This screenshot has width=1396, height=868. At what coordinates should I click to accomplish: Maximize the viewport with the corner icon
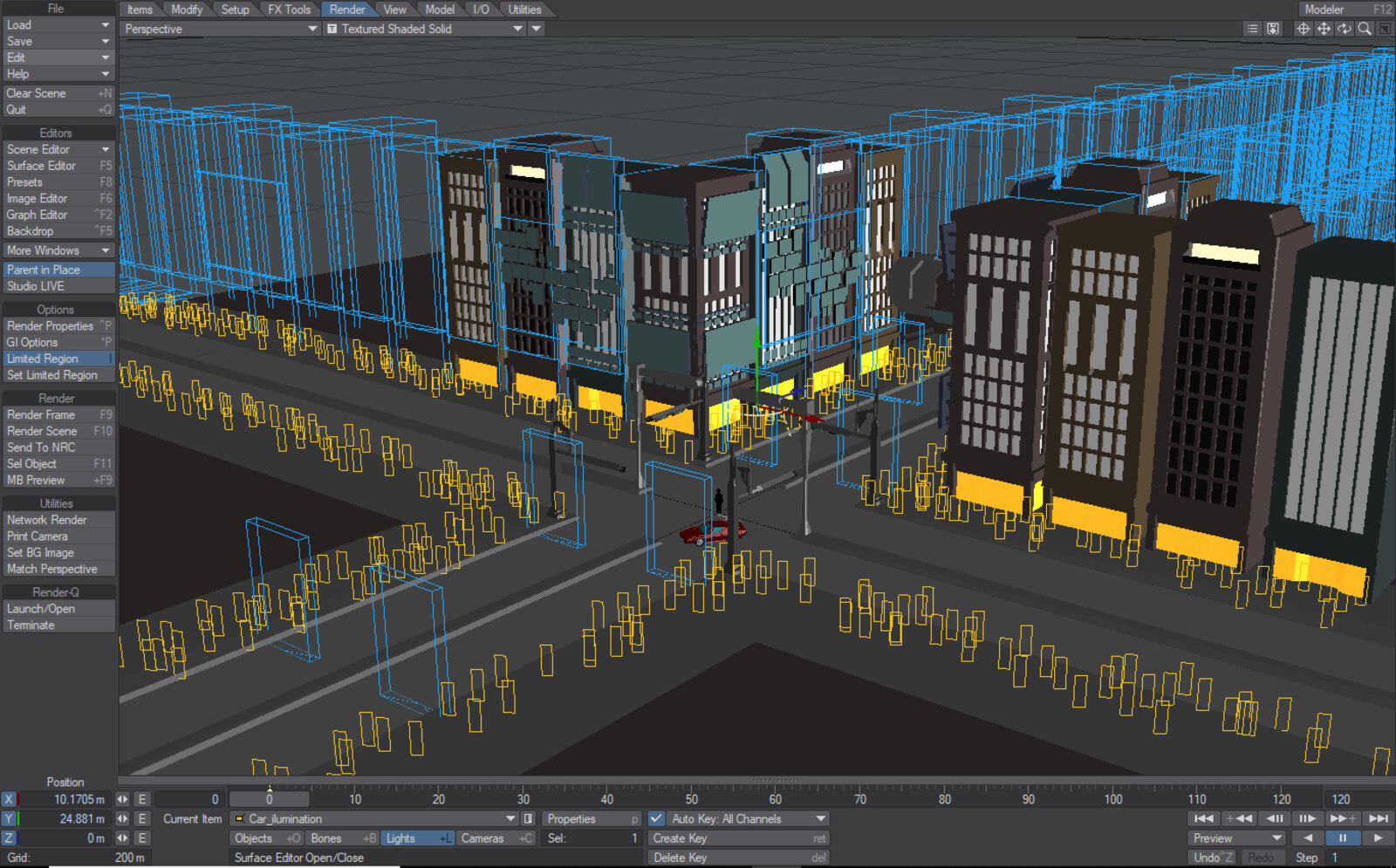click(1385, 29)
